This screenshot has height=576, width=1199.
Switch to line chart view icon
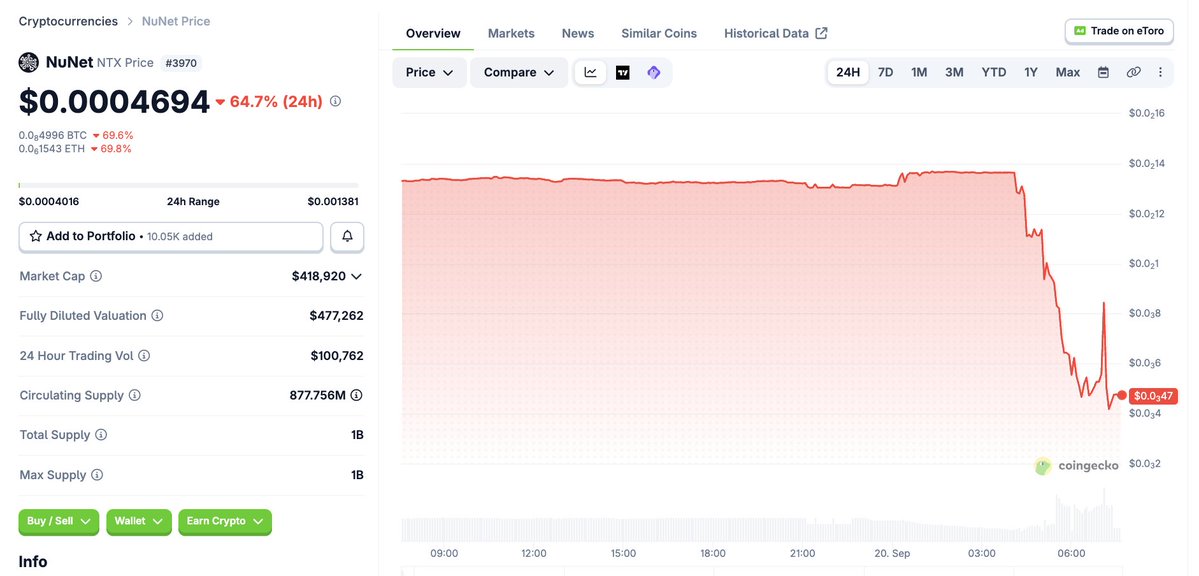coord(590,73)
